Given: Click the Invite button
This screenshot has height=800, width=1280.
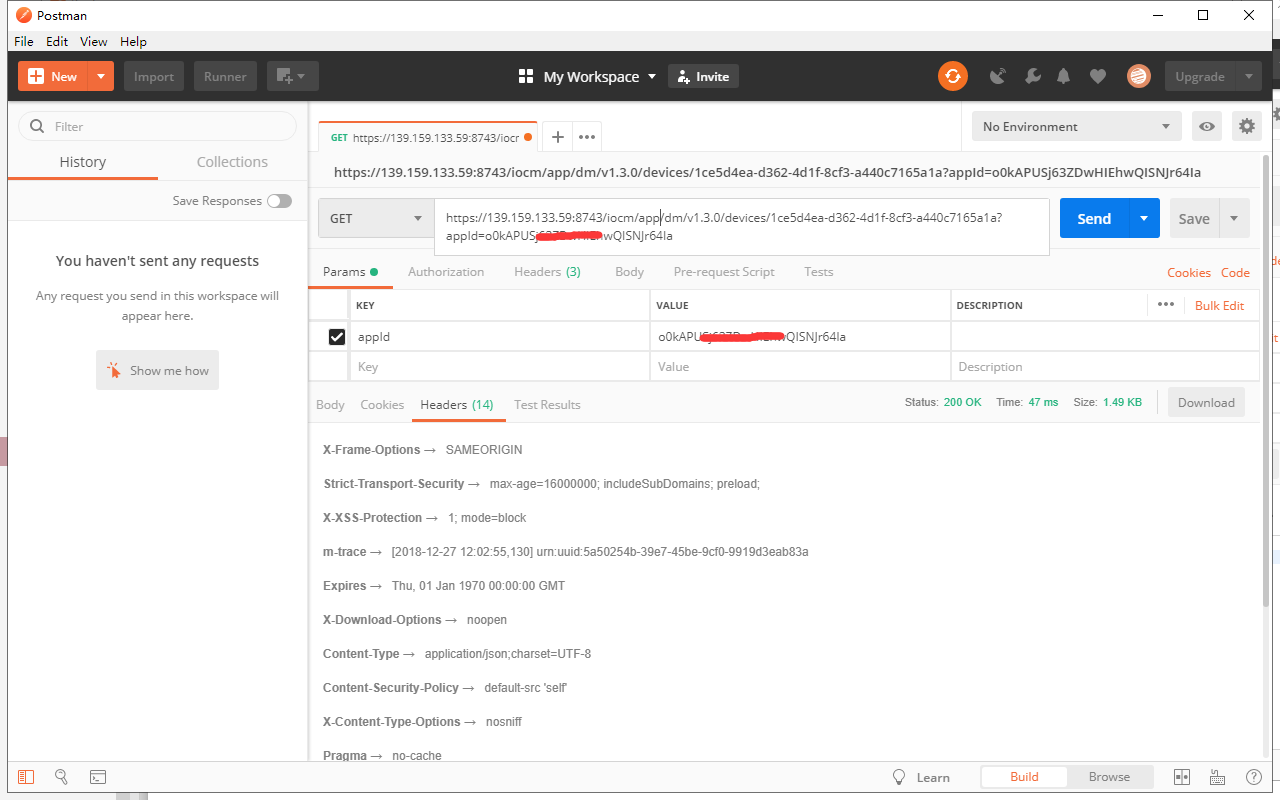Looking at the screenshot, I should tap(703, 76).
